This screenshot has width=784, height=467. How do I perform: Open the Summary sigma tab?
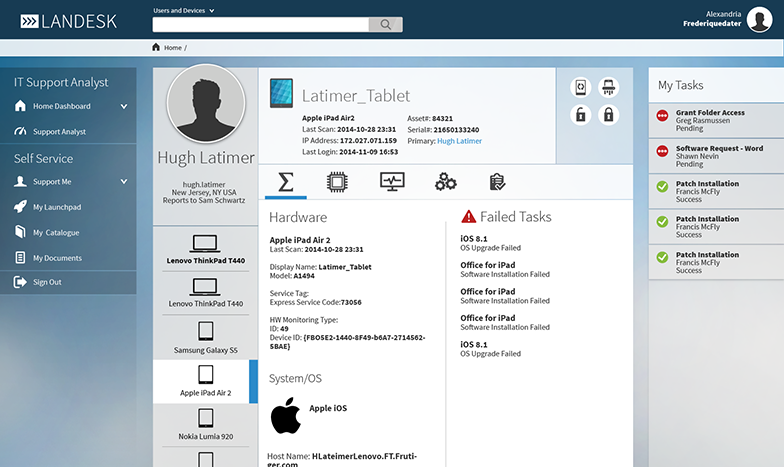(x=286, y=182)
